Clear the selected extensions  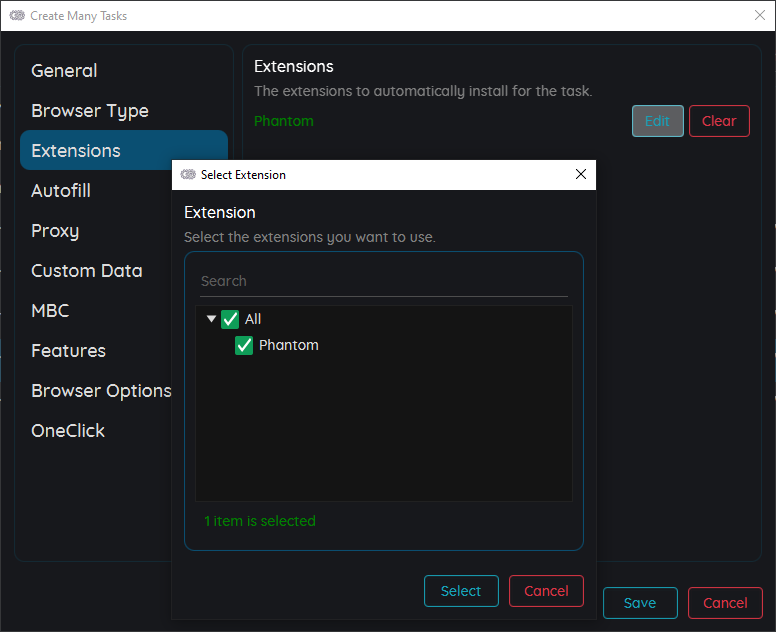click(719, 121)
